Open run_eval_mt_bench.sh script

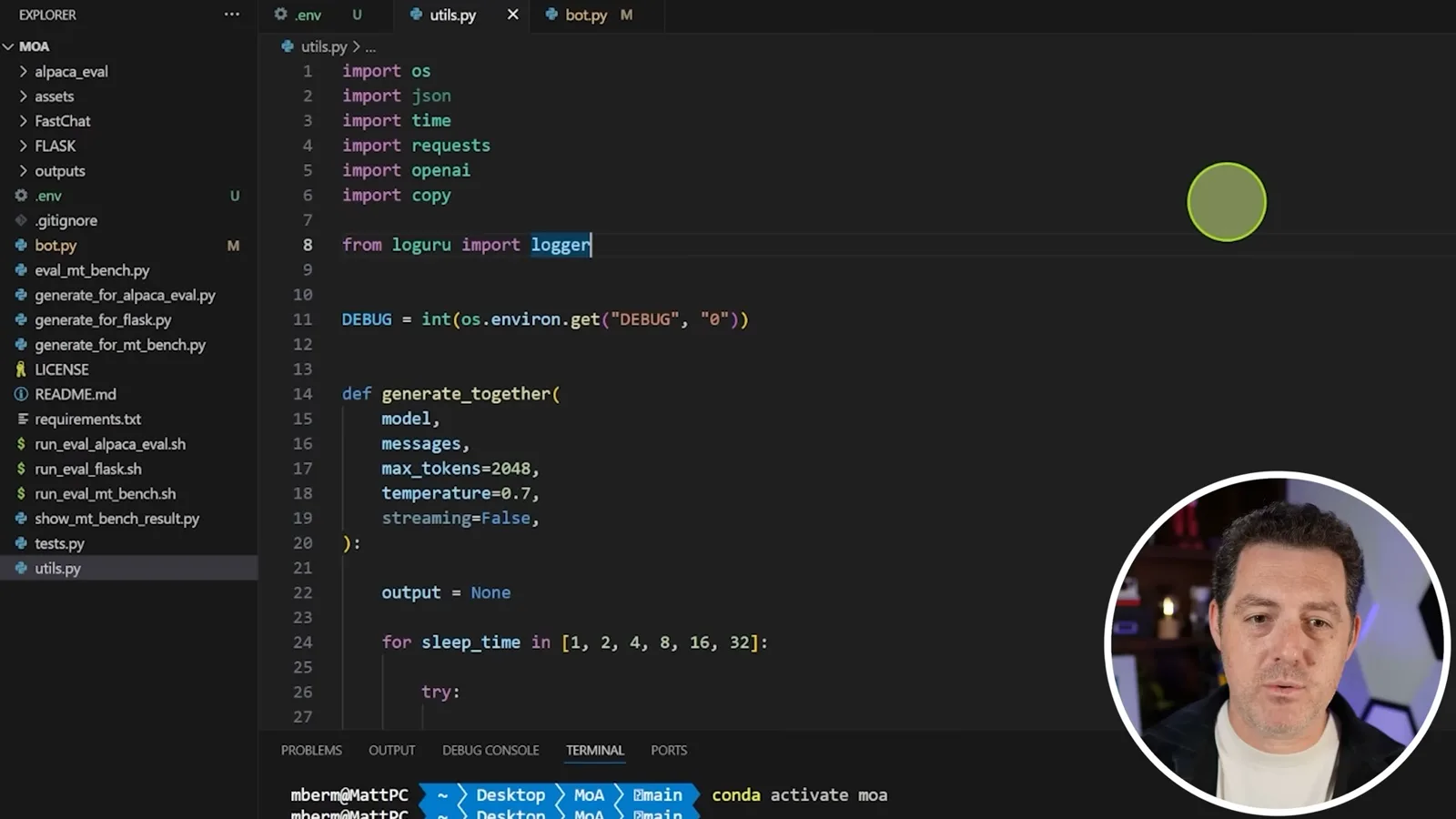coord(128,493)
